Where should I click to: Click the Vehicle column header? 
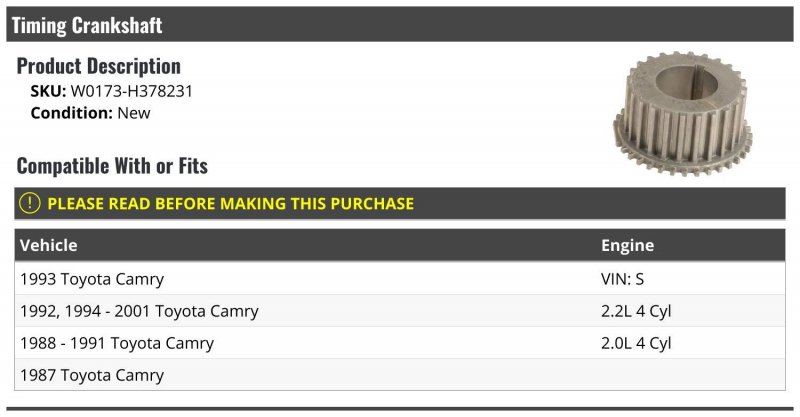click(x=49, y=245)
